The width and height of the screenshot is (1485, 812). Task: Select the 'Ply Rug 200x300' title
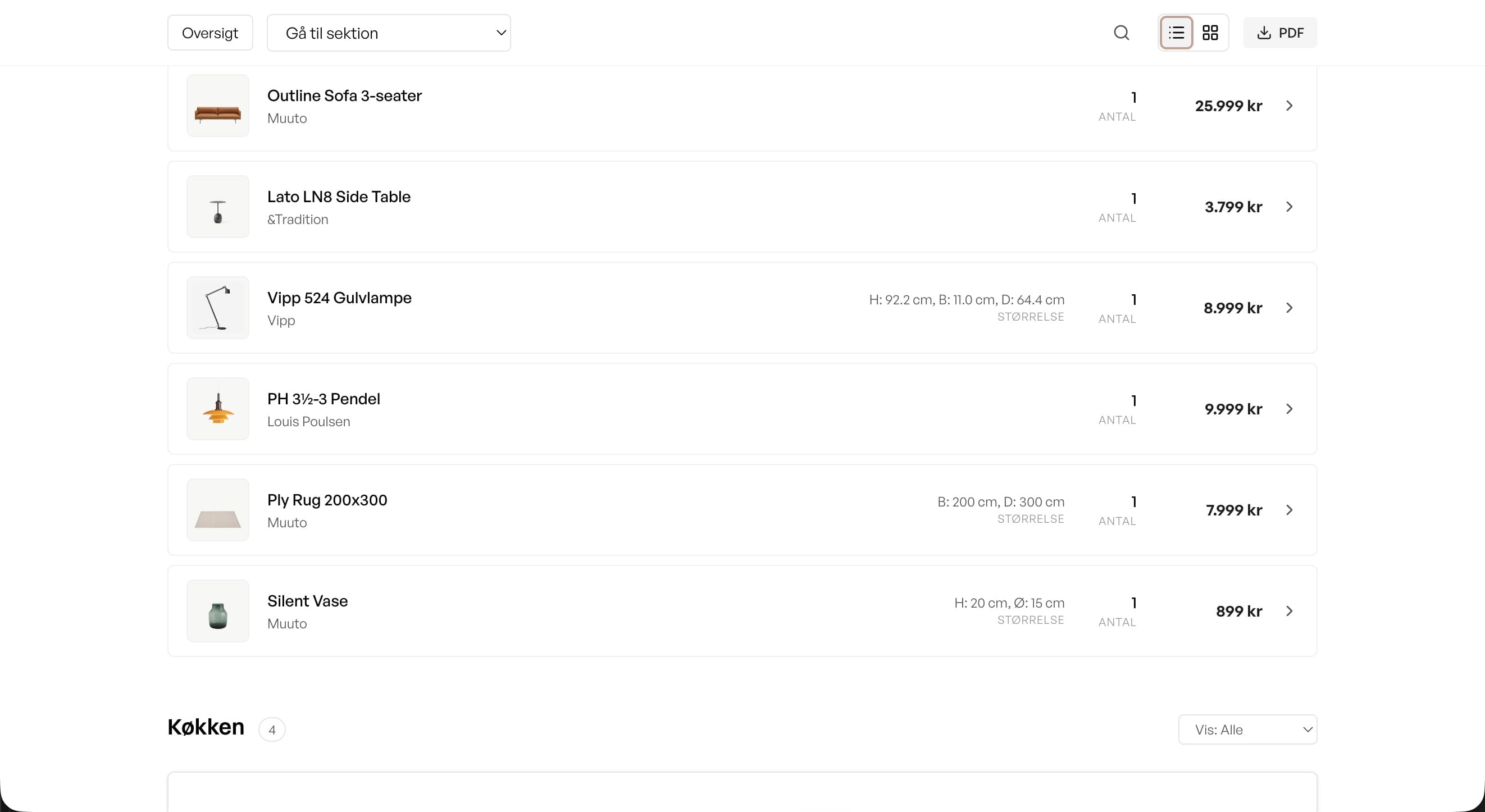tap(327, 500)
